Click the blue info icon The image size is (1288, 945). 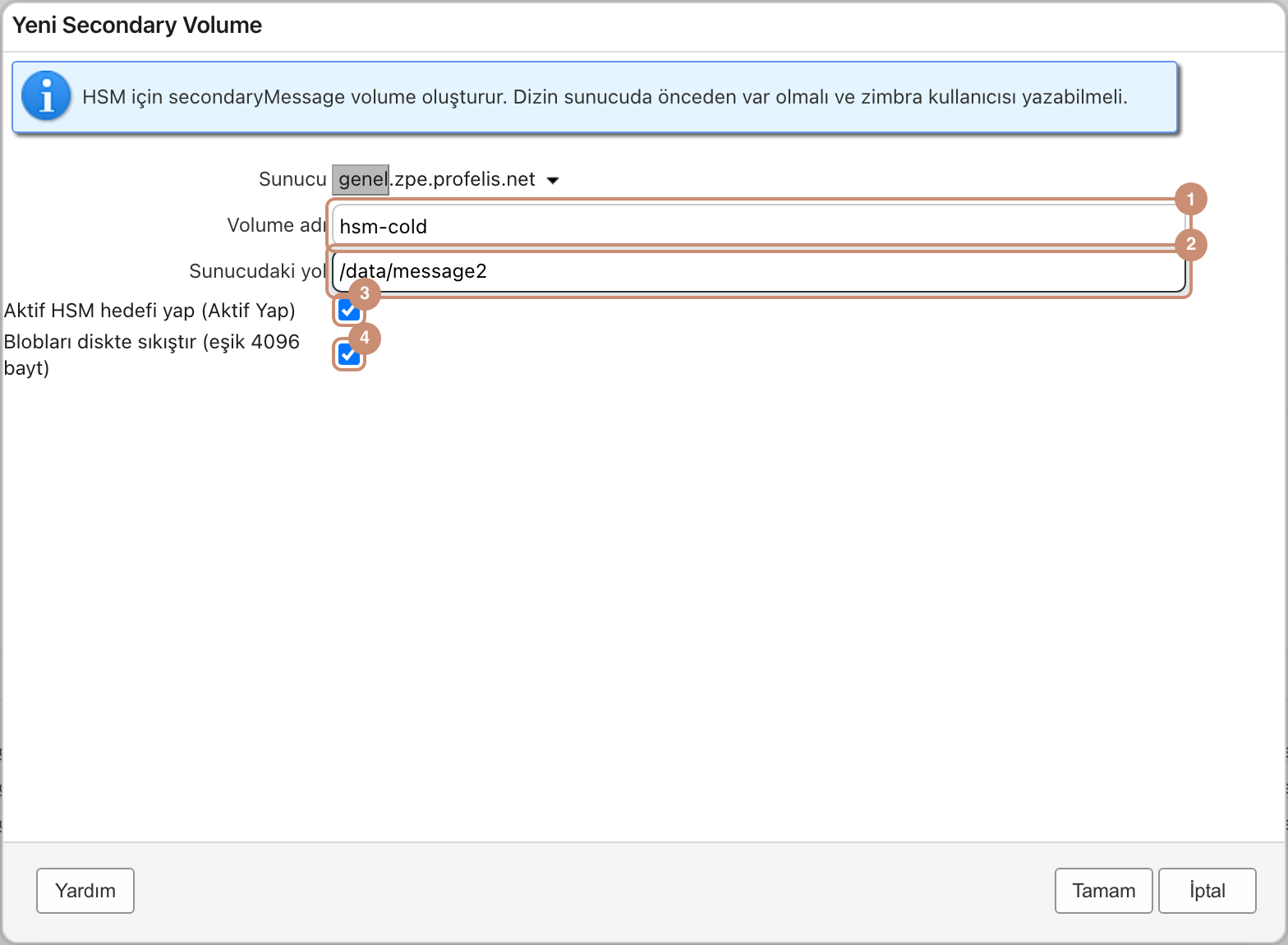click(x=46, y=96)
